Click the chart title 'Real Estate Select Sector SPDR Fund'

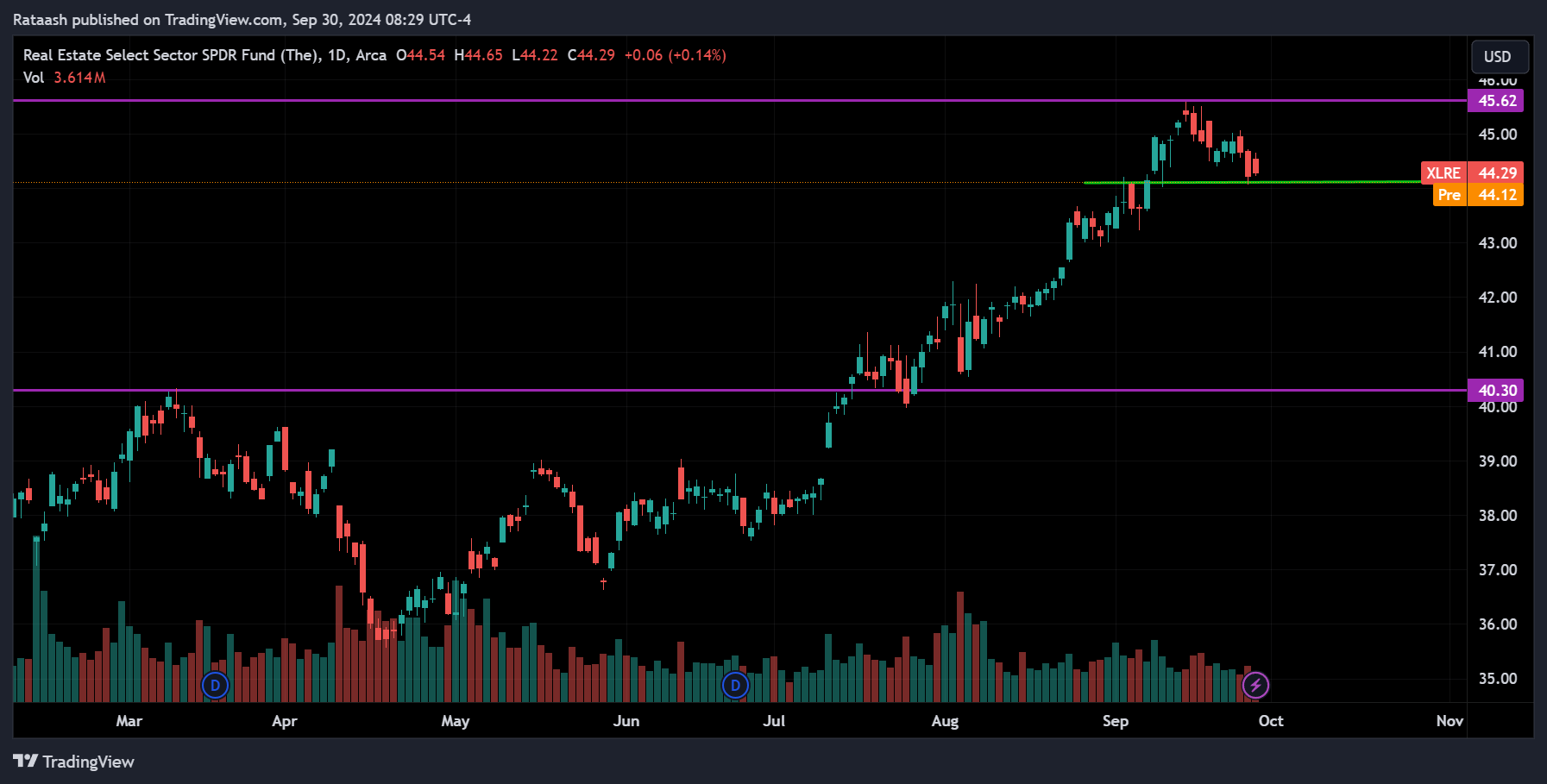171,55
